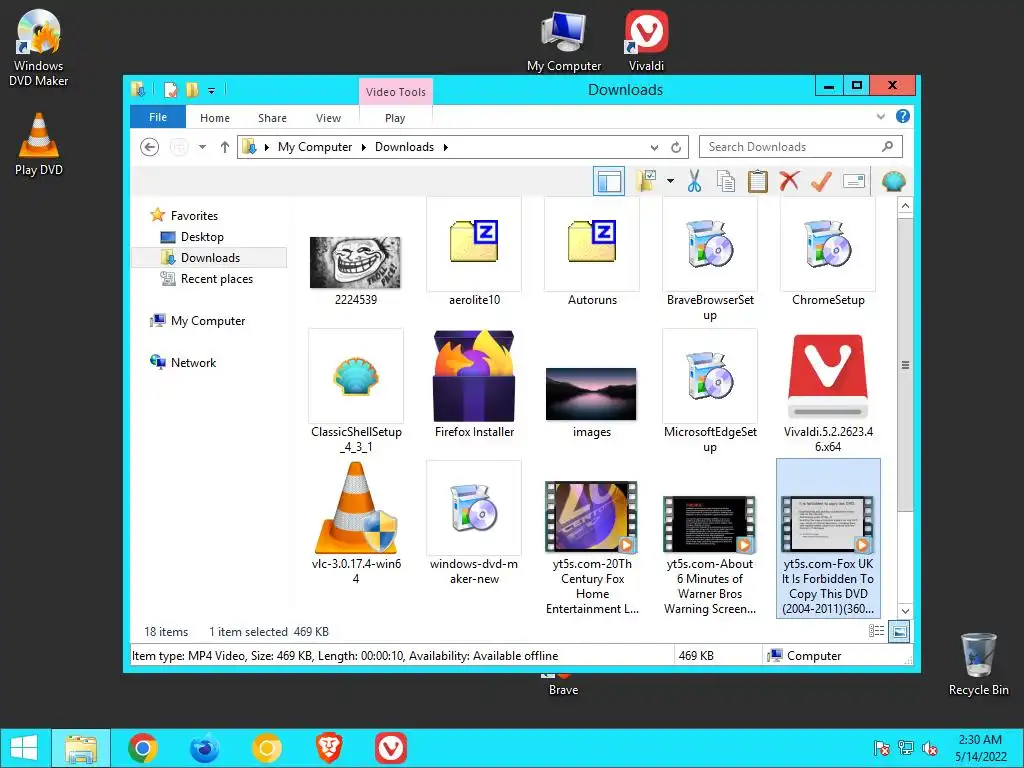Click the Help question mark icon
The image size is (1024, 768).
pyautogui.click(x=903, y=116)
